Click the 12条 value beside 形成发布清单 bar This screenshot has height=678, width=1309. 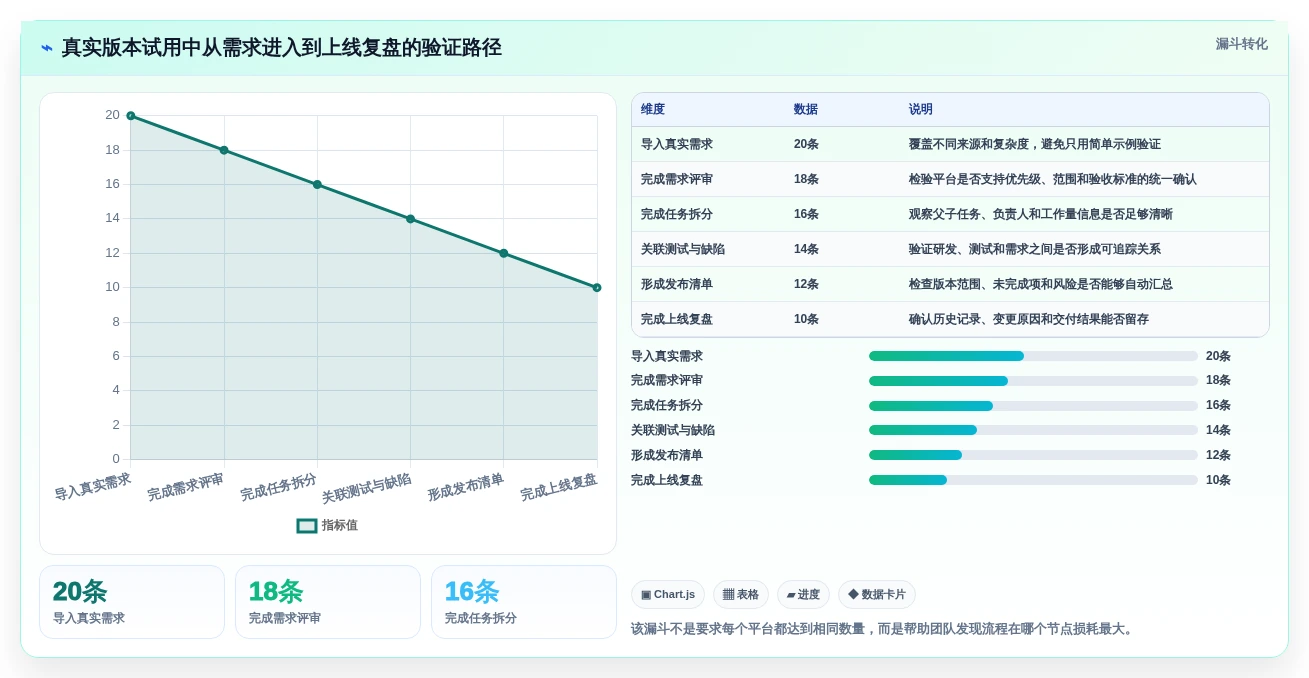pyautogui.click(x=1218, y=455)
